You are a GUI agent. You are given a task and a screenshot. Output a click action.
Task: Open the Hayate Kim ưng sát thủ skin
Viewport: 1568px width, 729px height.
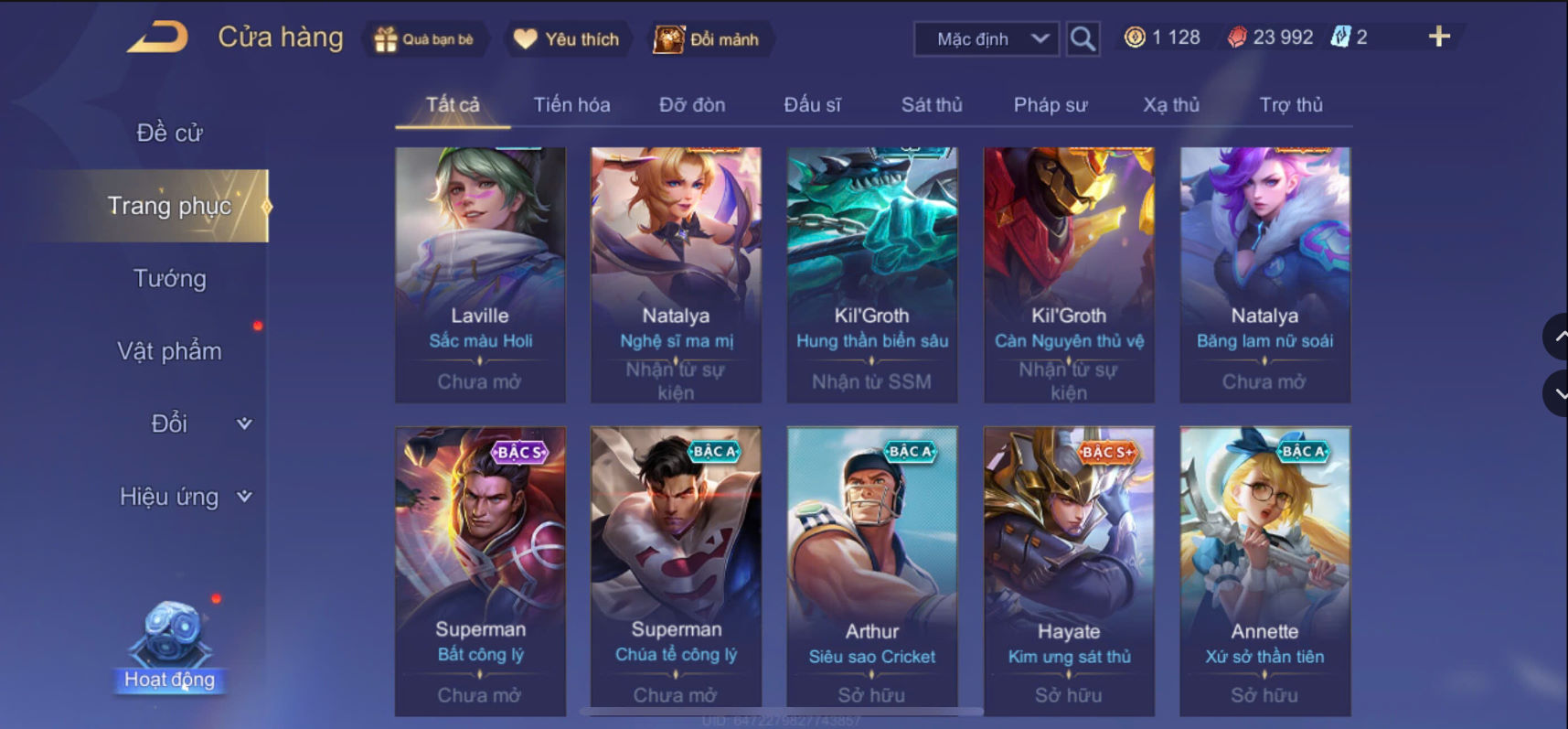(1069, 571)
